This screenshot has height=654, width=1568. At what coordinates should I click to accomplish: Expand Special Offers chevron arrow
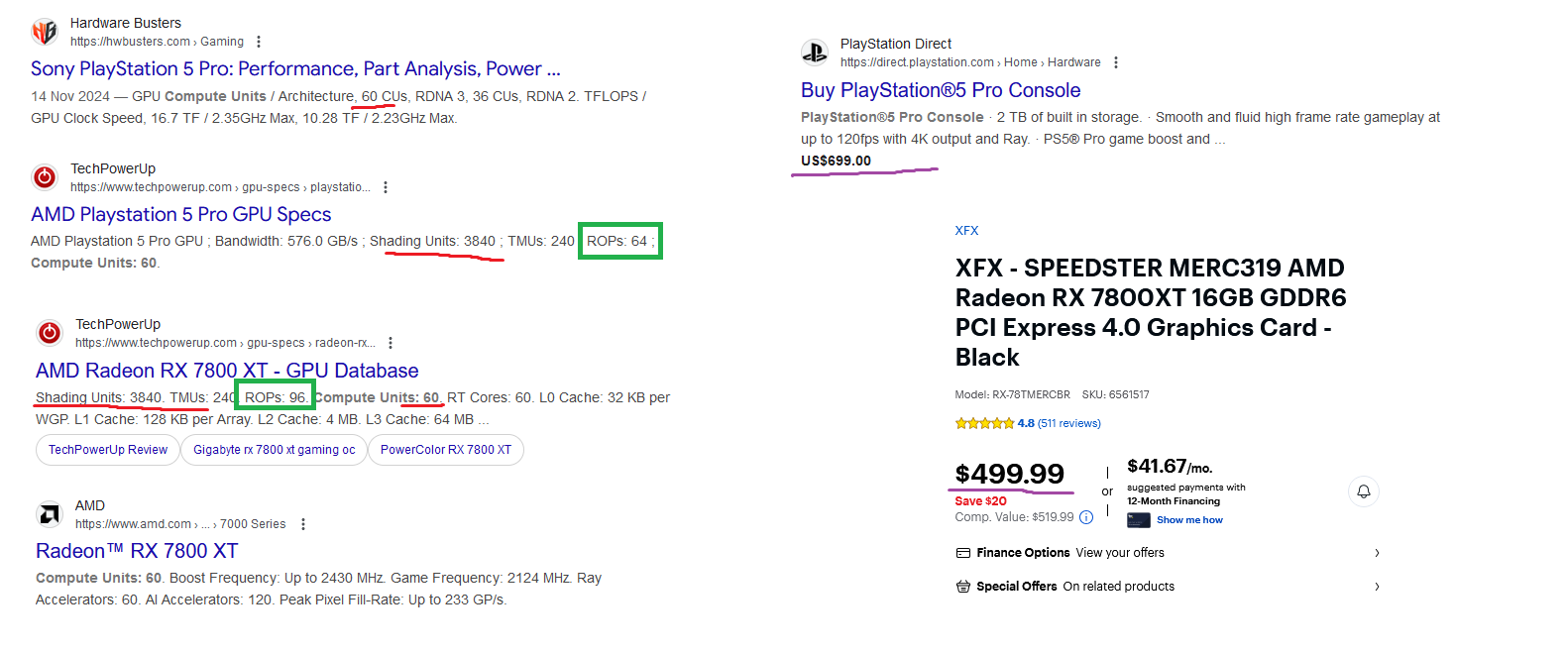click(x=1377, y=587)
